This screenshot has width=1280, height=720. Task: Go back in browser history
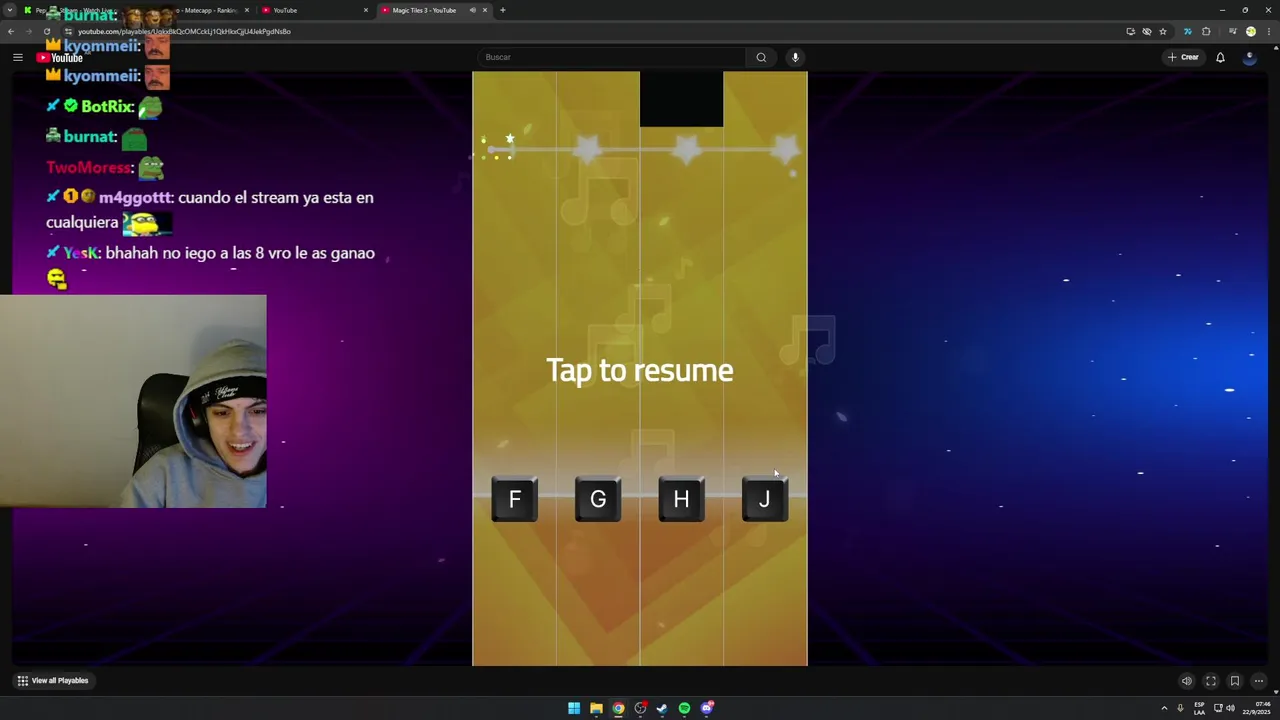coord(11,31)
